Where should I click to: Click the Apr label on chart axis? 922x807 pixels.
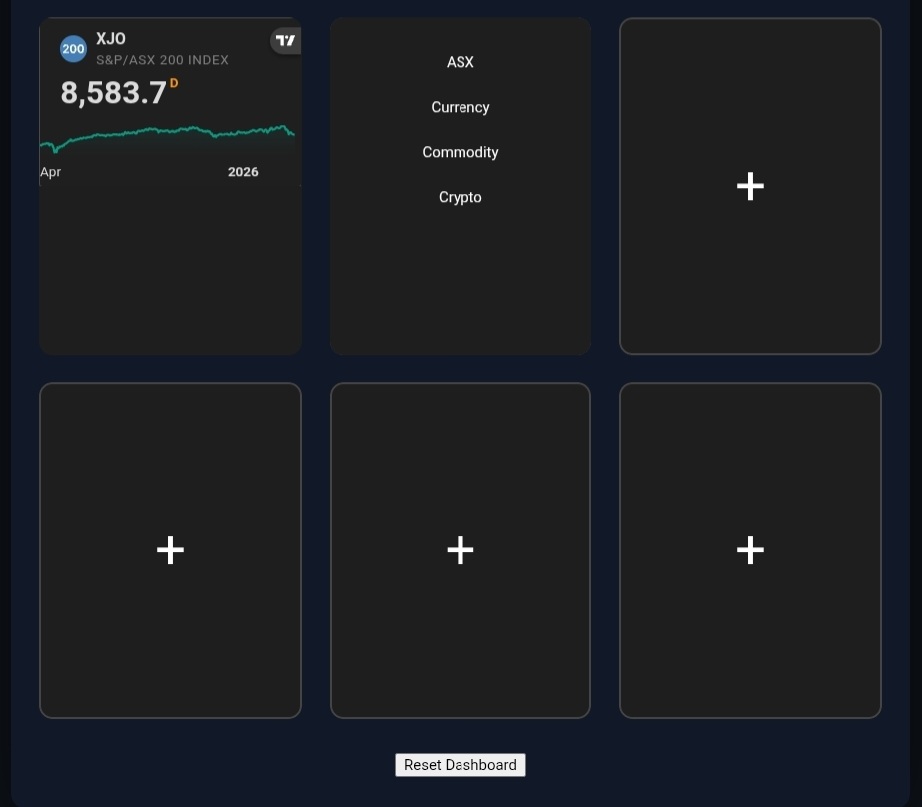tap(50, 172)
